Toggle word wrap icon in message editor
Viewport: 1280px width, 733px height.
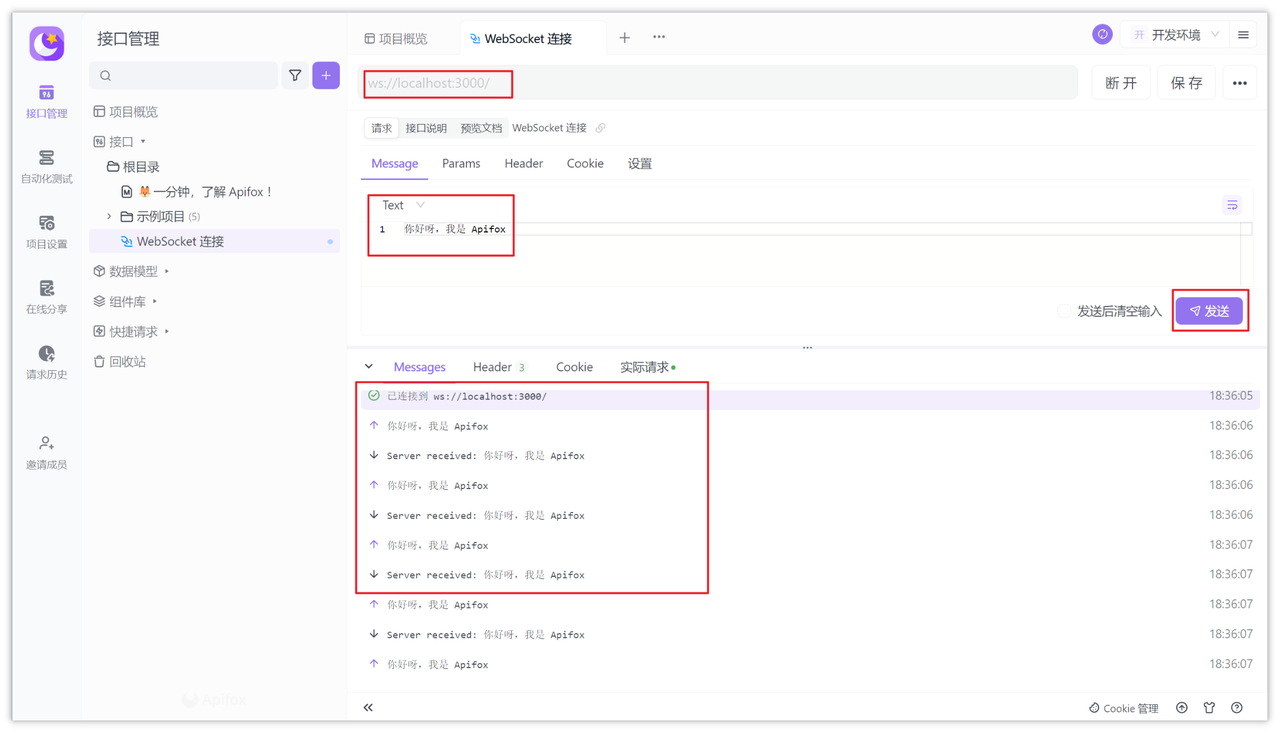click(1232, 205)
